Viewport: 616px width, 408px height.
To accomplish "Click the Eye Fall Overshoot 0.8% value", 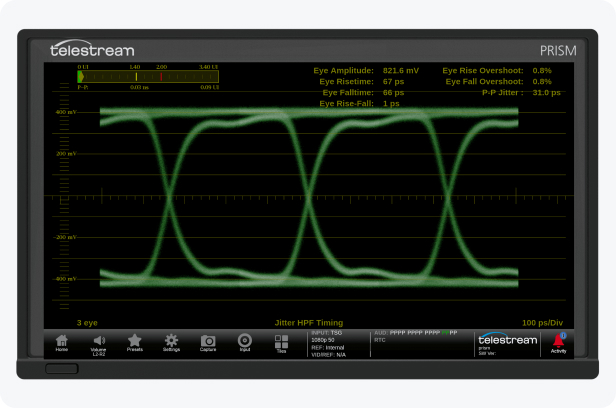I will click(542, 82).
